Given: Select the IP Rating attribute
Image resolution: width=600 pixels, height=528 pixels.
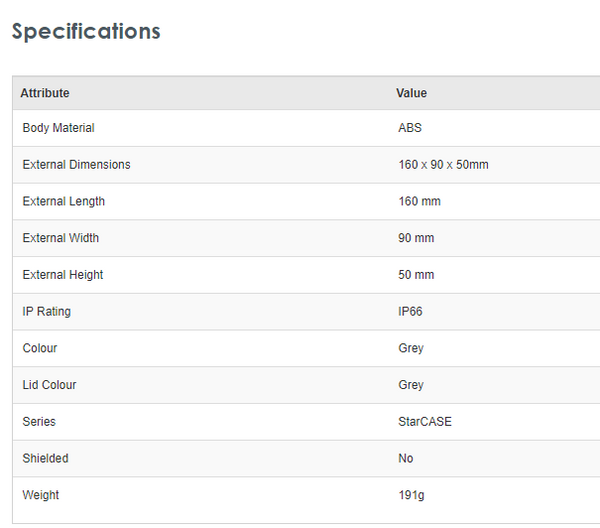Looking at the screenshot, I should tap(46, 312).
